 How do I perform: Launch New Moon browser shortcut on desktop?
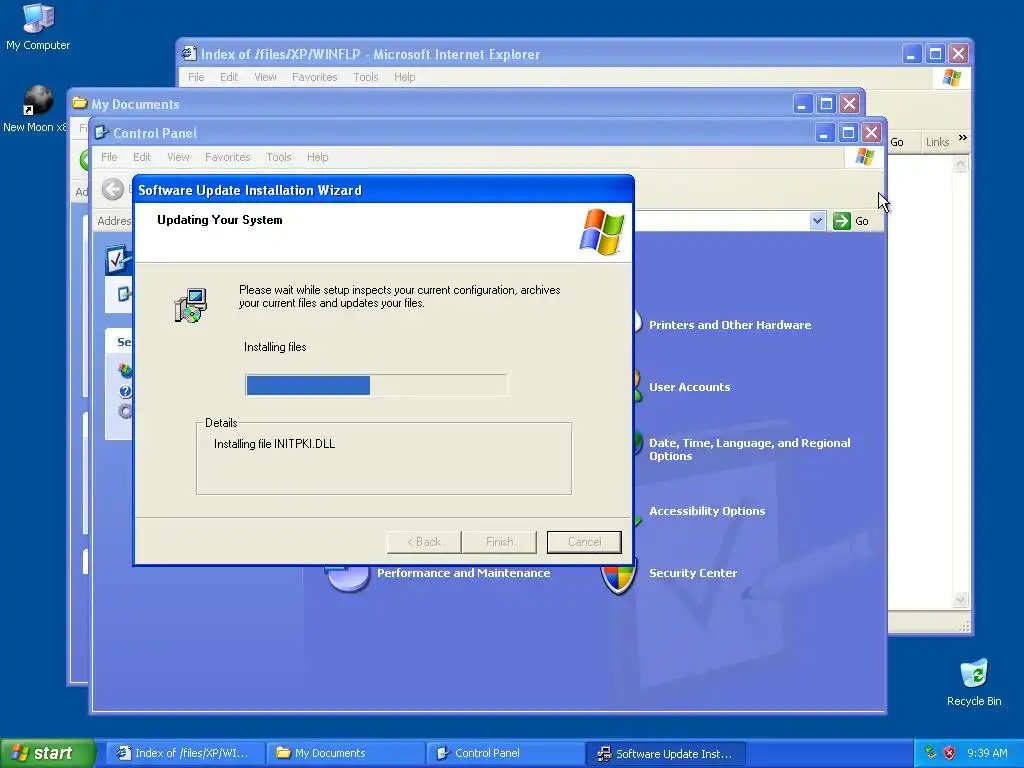(x=34, y=109)
